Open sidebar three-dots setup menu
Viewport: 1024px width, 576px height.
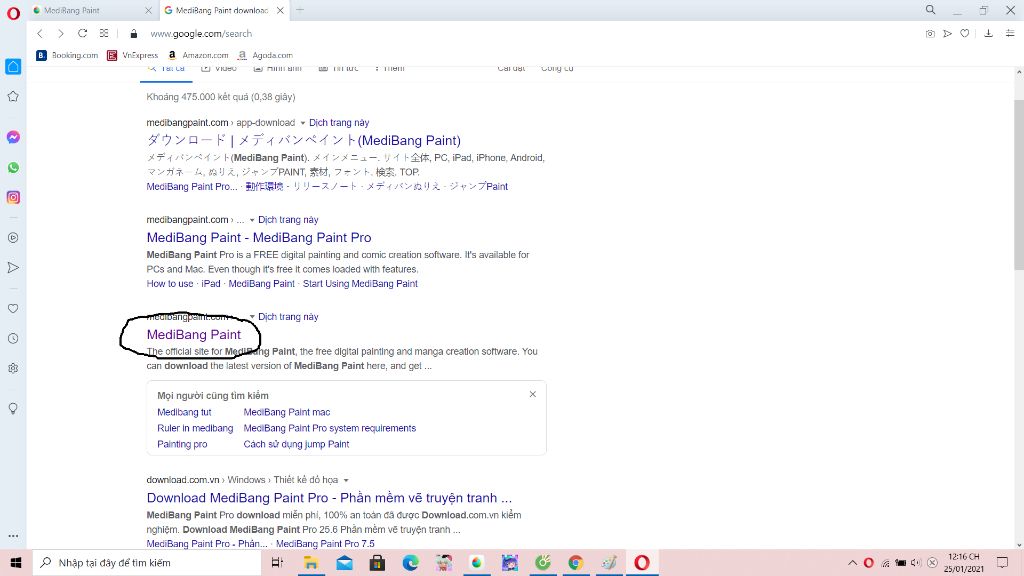(x=13, y=536)
